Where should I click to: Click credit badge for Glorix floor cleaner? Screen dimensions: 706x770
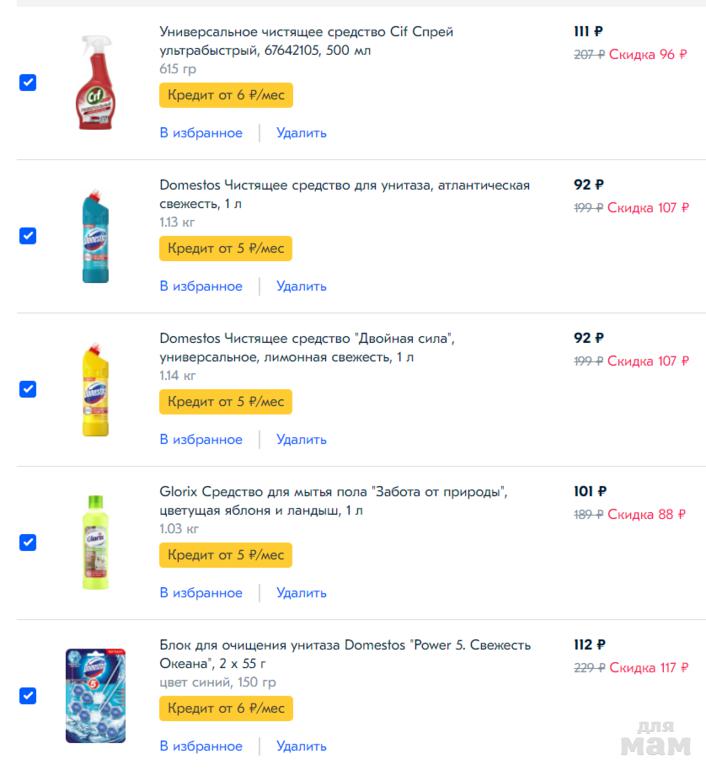coord(225,555)
